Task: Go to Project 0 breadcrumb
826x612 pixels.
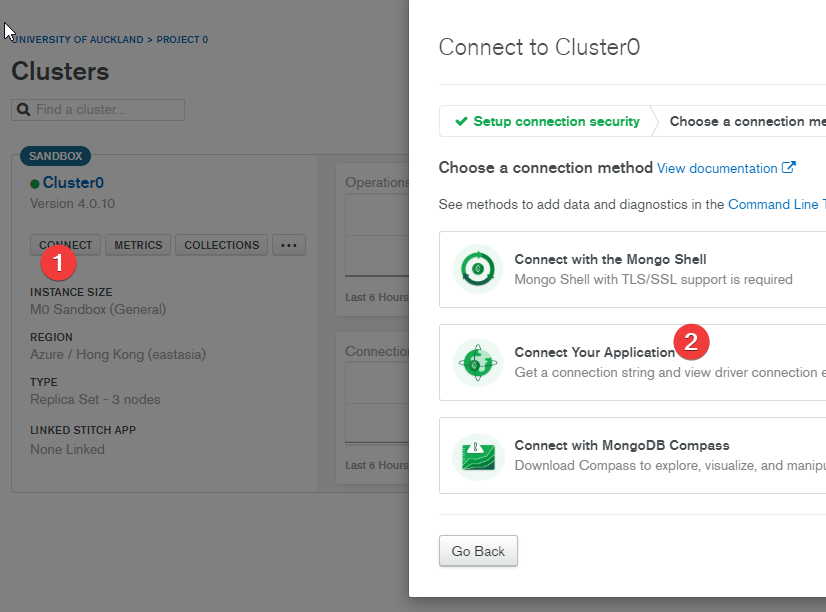Action: [x=182, y=40]
